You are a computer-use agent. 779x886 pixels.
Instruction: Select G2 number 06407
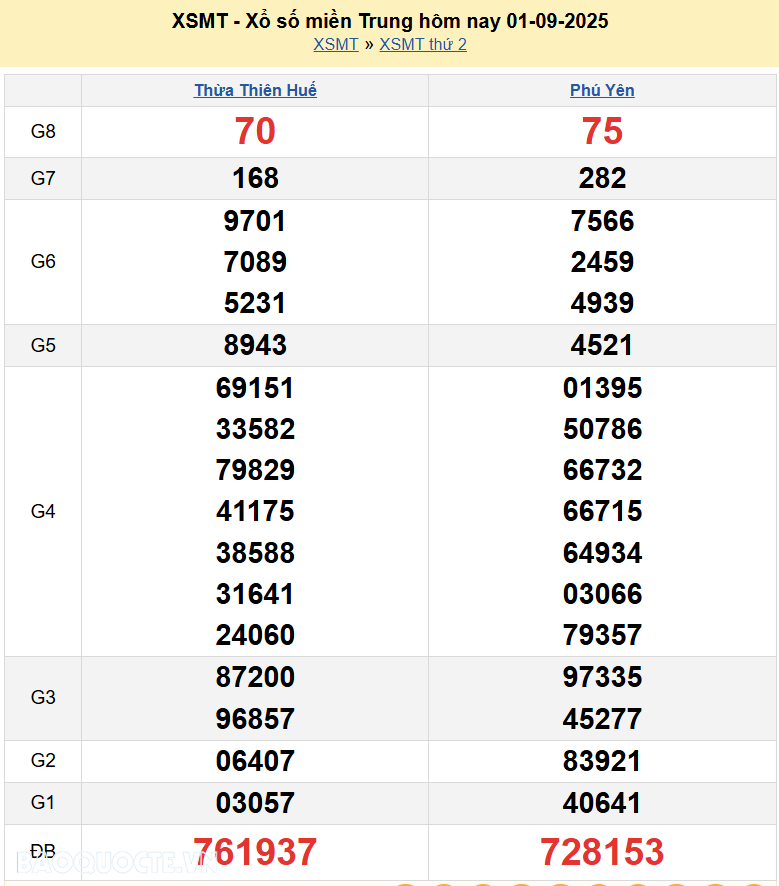pos(255,761)
